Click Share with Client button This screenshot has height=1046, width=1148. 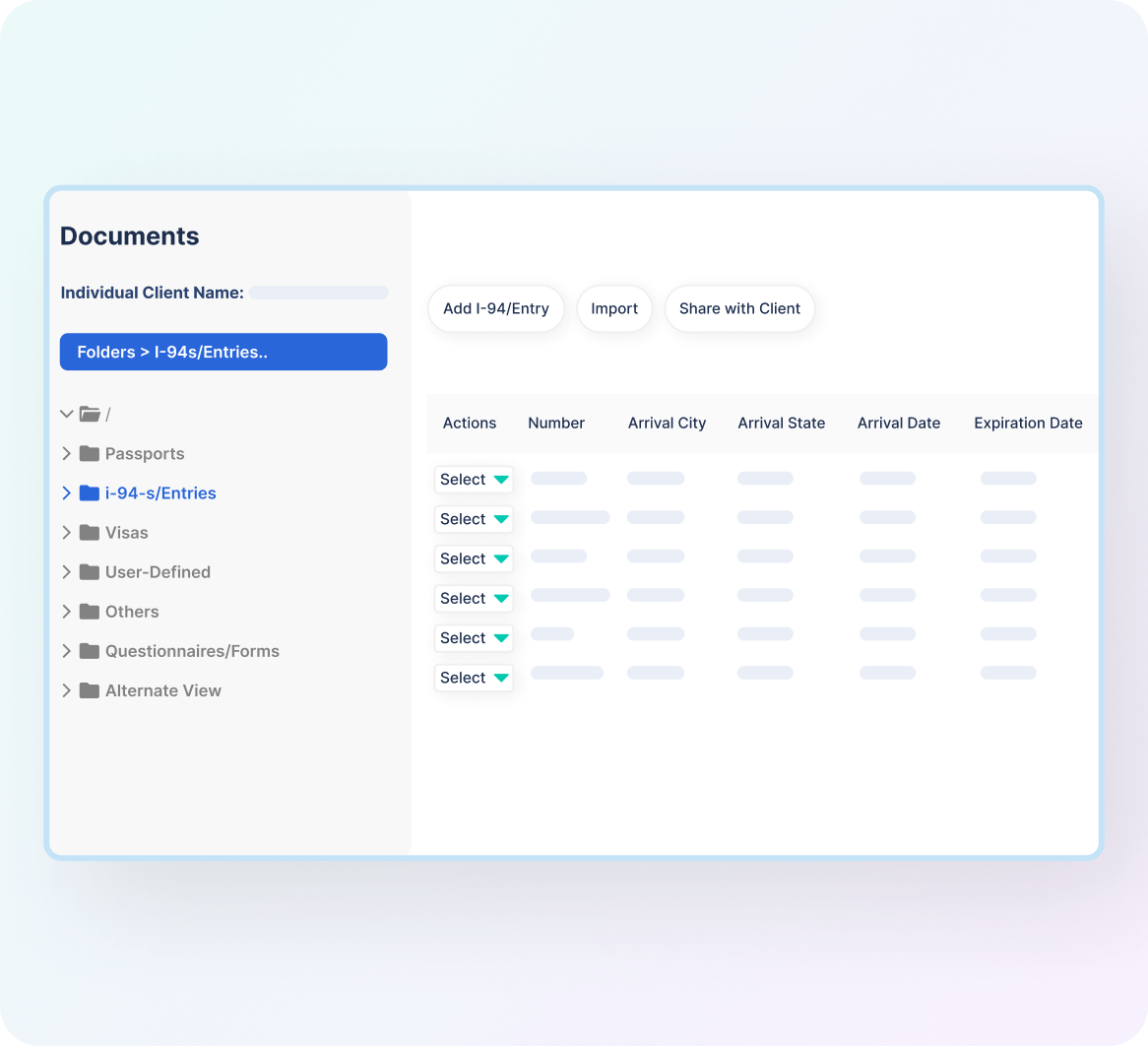point(739,308)
